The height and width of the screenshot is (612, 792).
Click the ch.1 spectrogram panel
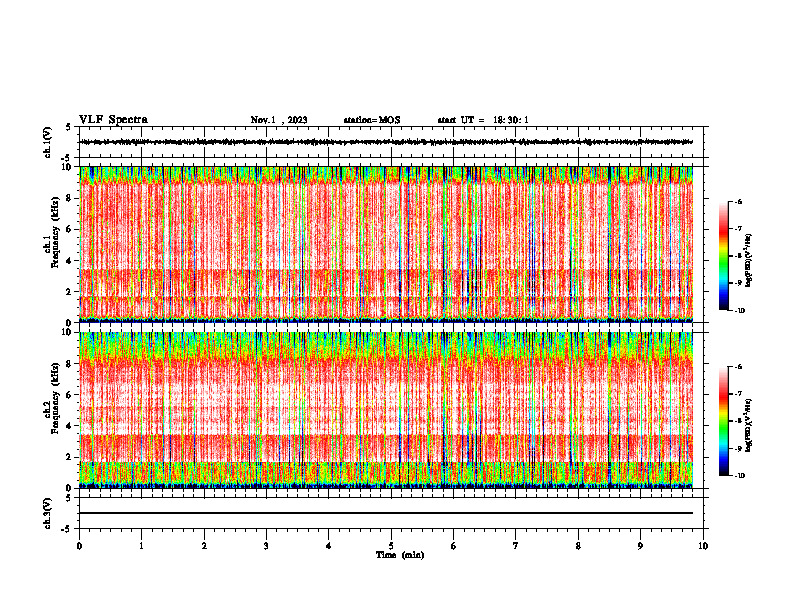click(386, 244)
